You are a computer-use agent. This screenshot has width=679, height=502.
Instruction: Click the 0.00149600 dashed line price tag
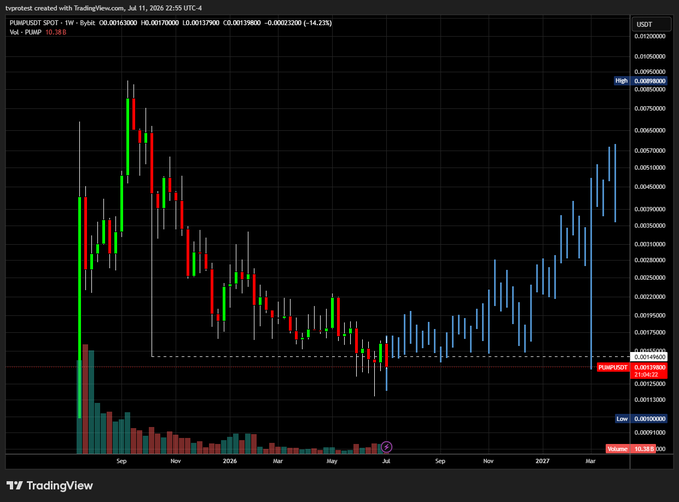coord(649,357)
